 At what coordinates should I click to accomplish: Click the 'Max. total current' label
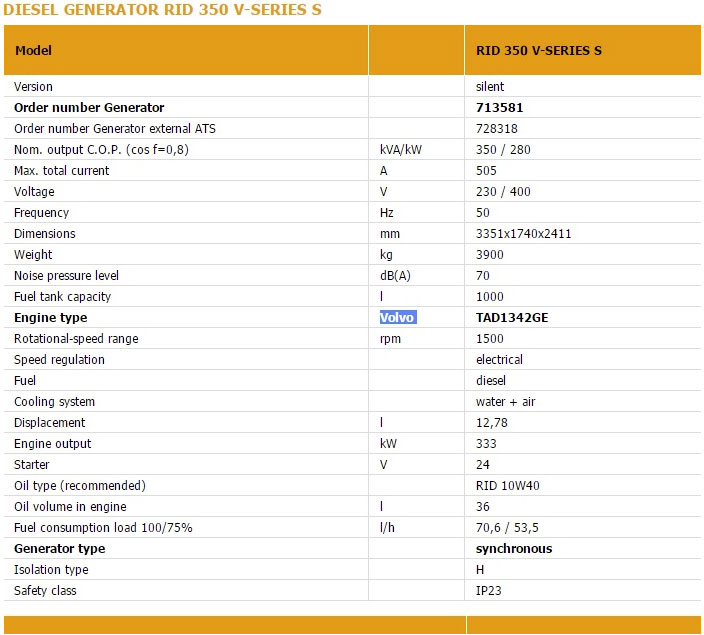tap(62, 171)
